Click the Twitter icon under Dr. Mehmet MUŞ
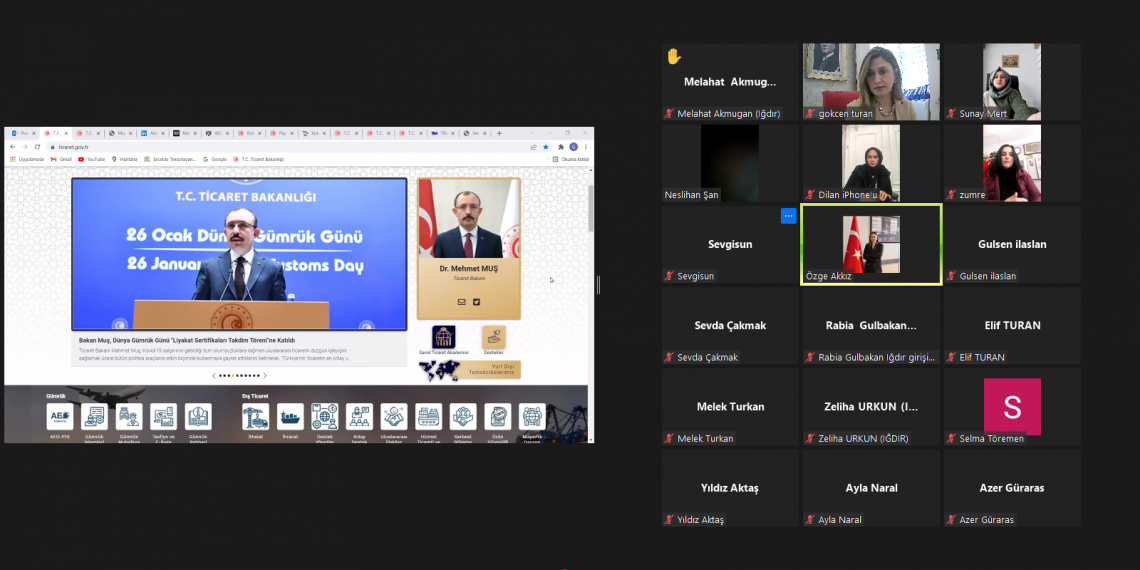 coord(476,301)
